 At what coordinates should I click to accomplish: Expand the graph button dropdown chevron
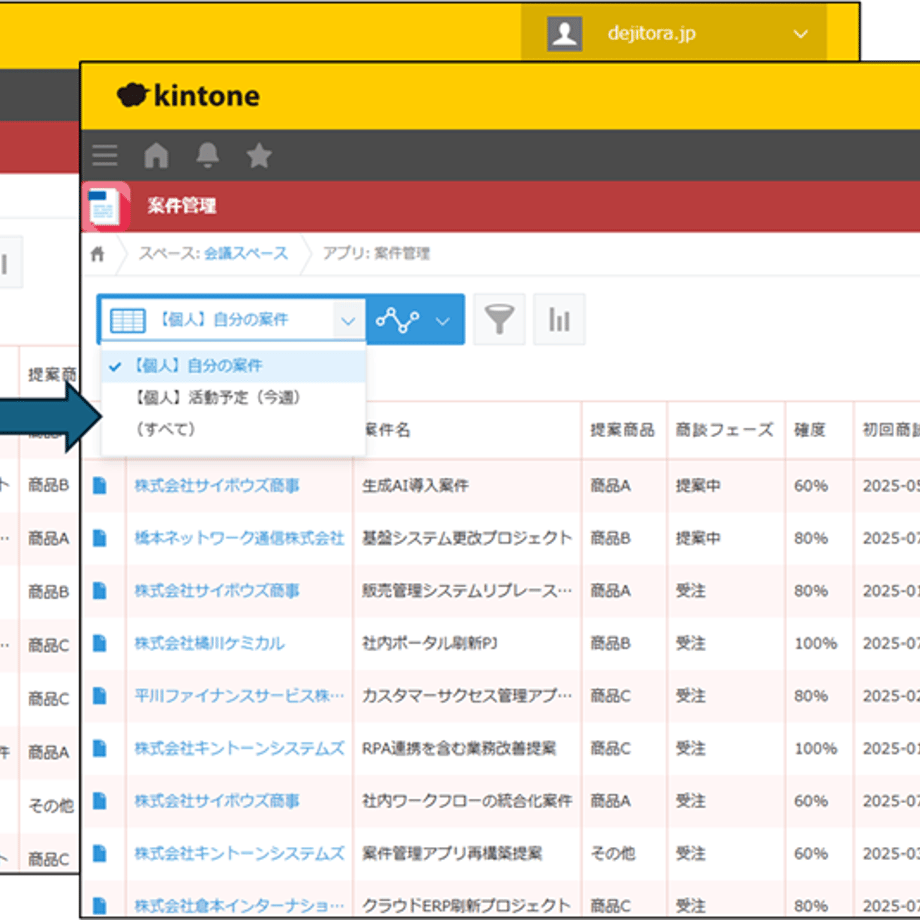443,321
